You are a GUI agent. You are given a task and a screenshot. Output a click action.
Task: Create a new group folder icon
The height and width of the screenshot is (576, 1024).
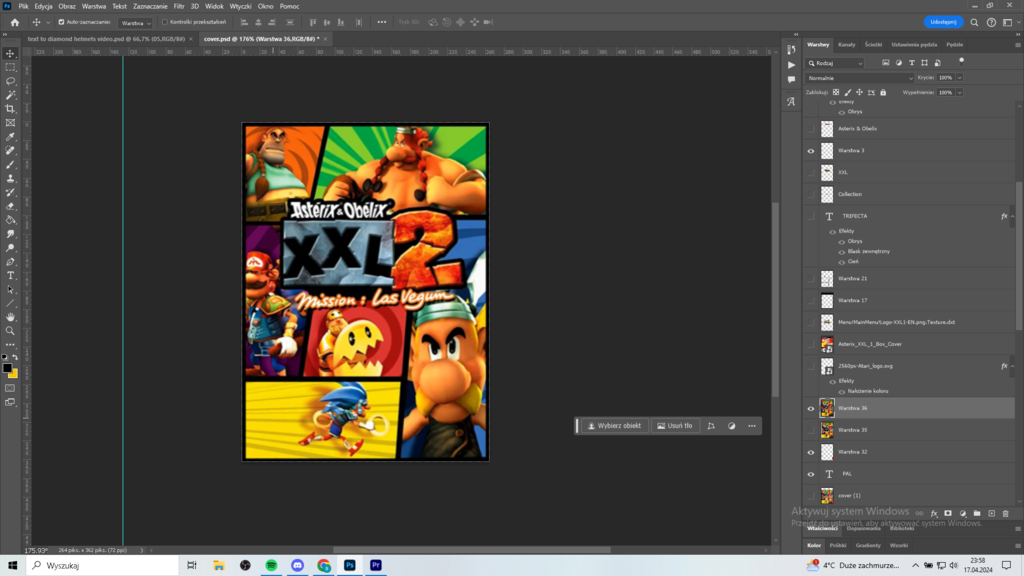(x=977, y=513)
